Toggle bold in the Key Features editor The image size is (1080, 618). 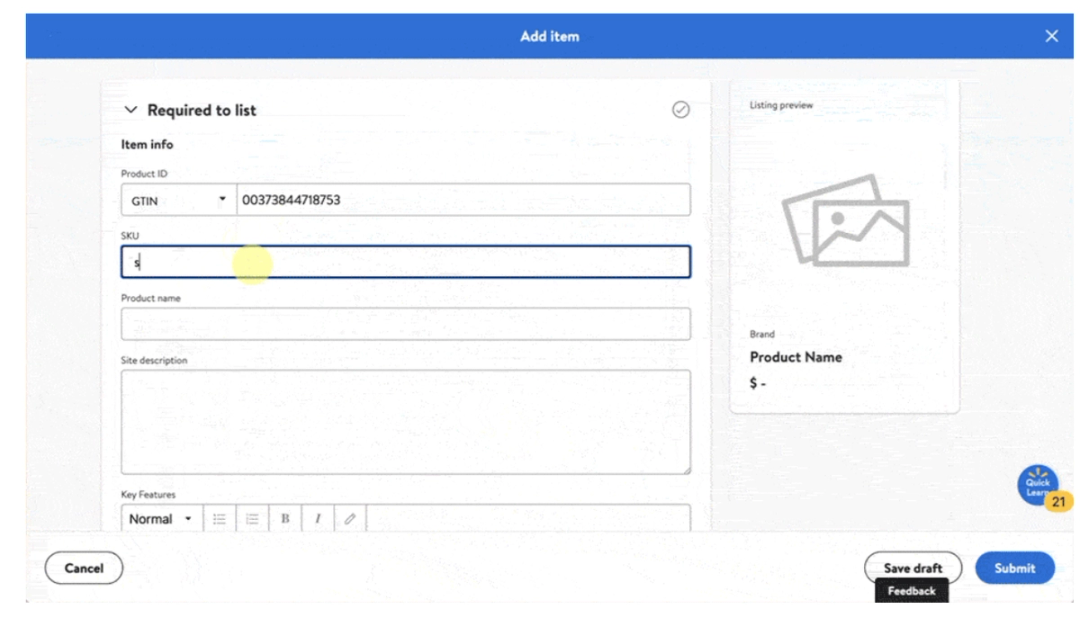[x=285, y=518]
